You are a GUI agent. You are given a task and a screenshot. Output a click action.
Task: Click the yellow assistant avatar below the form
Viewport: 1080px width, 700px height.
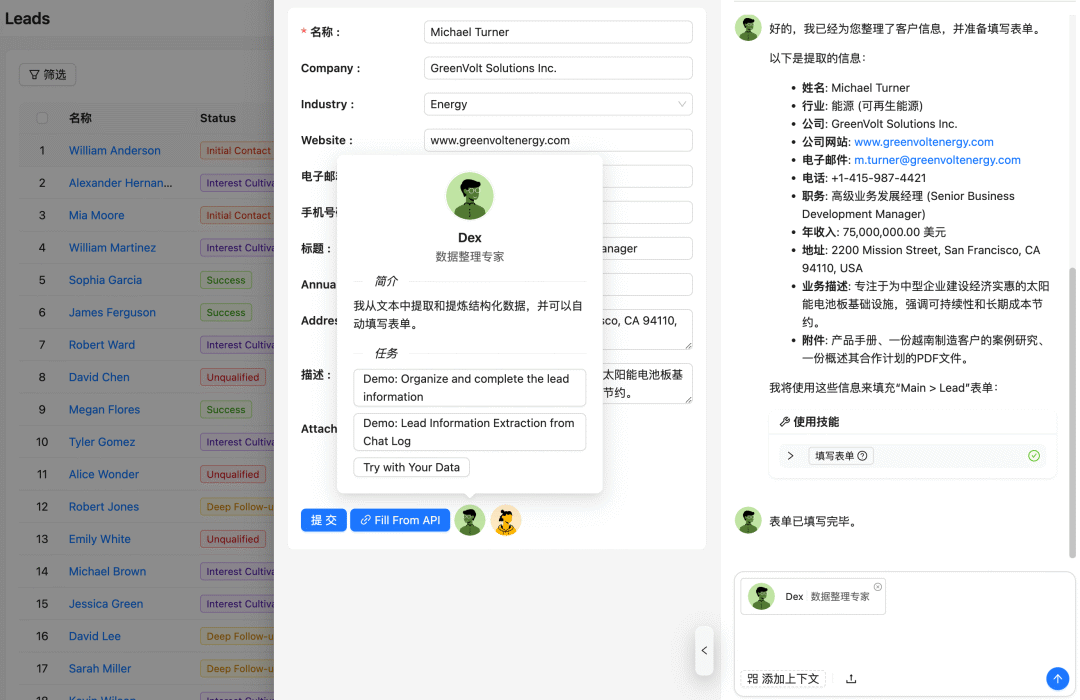click(506, 520)
